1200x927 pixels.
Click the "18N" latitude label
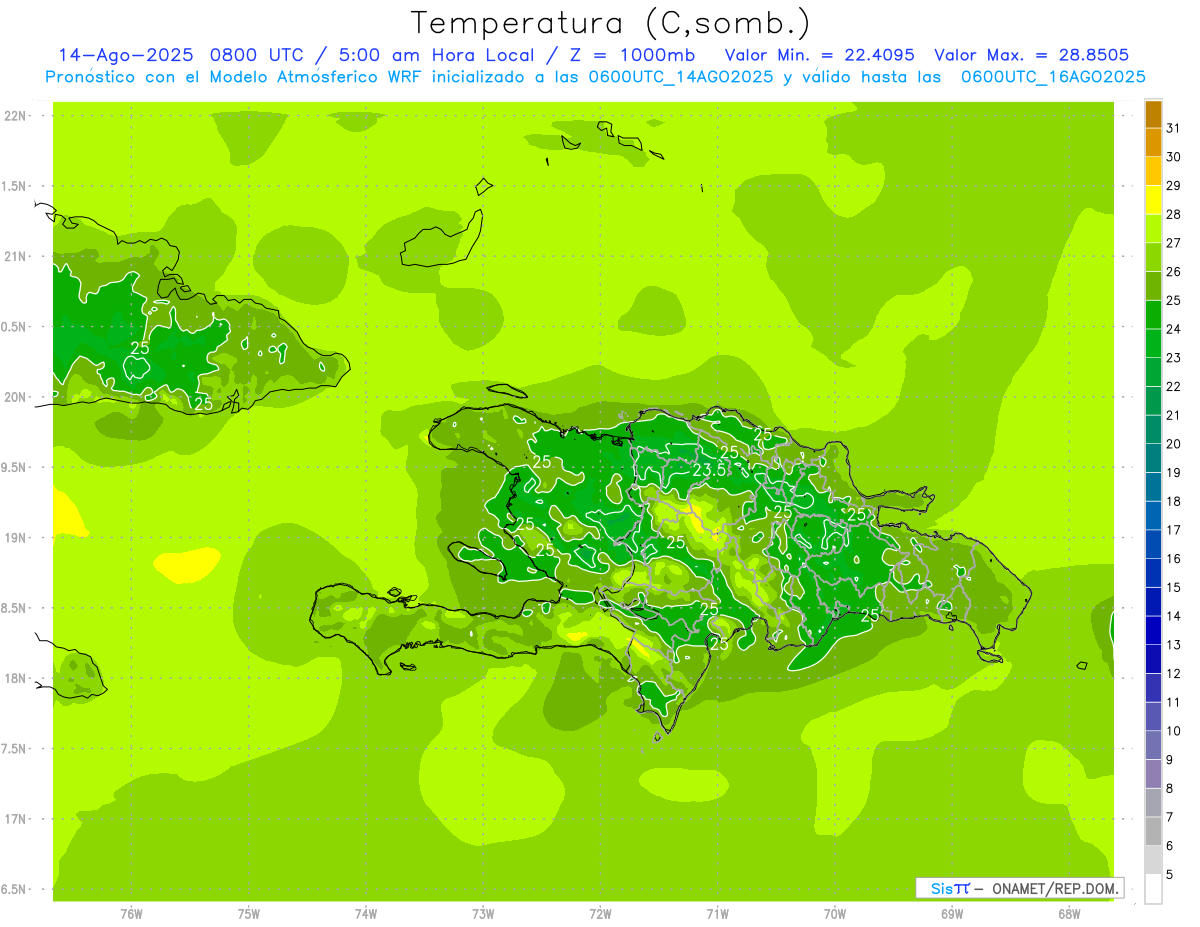(16, 678)
